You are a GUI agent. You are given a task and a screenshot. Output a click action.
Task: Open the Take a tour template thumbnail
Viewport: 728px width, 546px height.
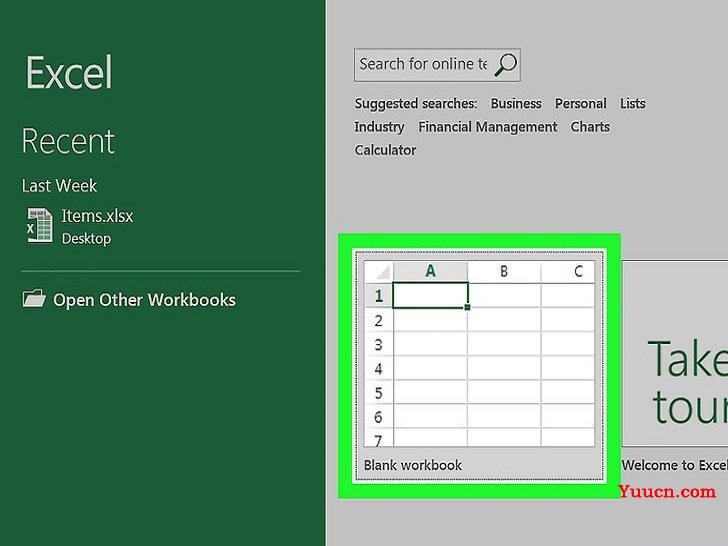click(x=675, y=354)
